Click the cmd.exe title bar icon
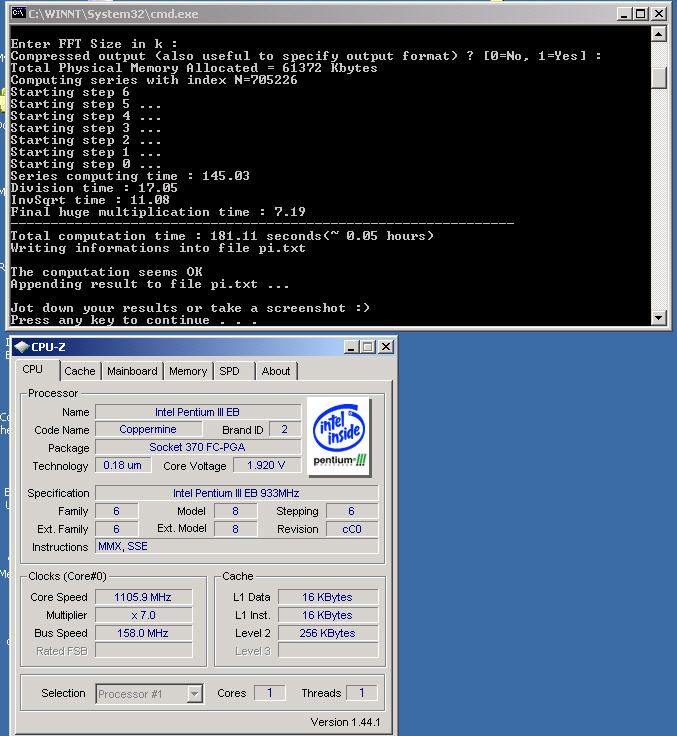Screen dimensions: 677x736 (18, 13)
